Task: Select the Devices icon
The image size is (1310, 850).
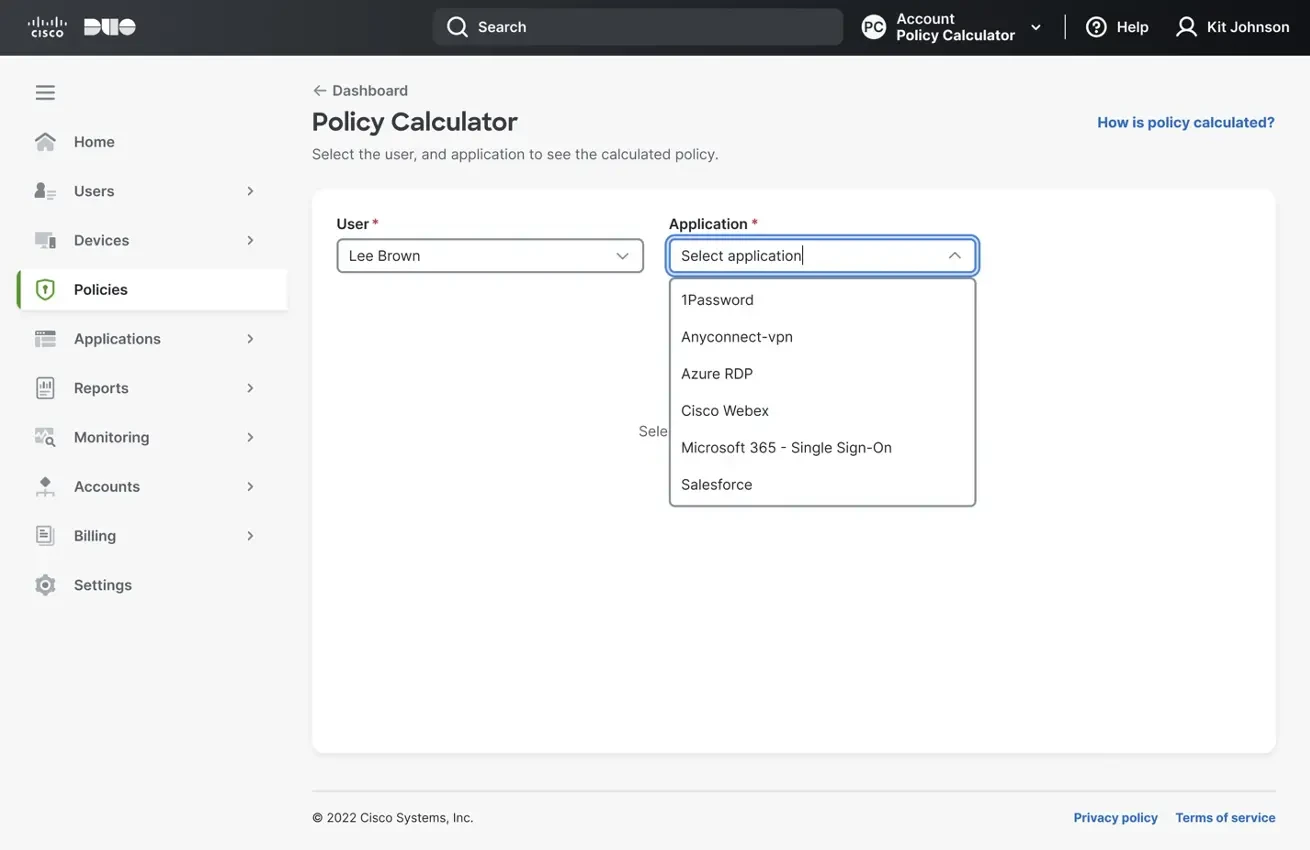Action: [45, 239]
